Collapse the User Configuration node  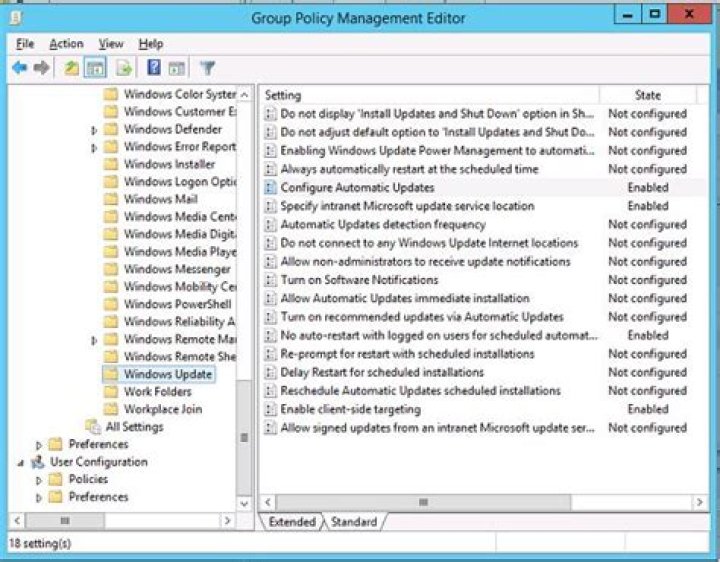[20, 463]
